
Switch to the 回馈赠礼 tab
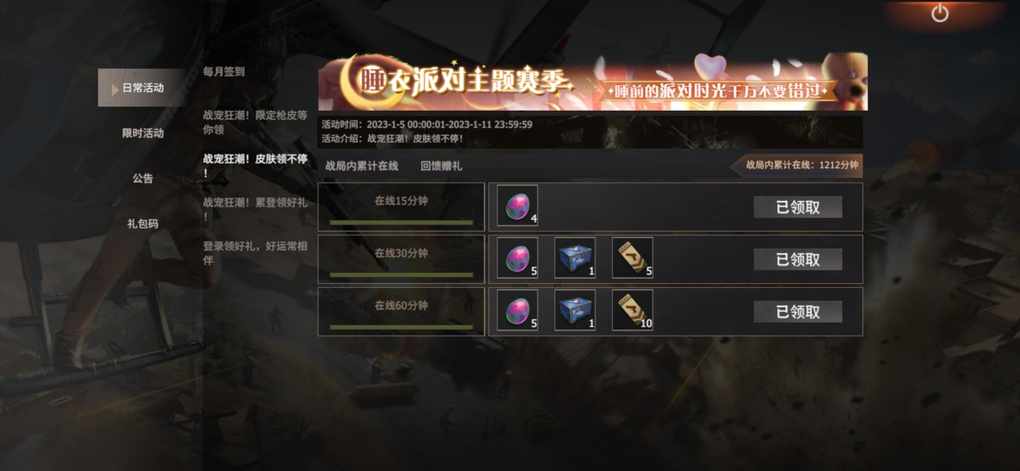[441, 166]
